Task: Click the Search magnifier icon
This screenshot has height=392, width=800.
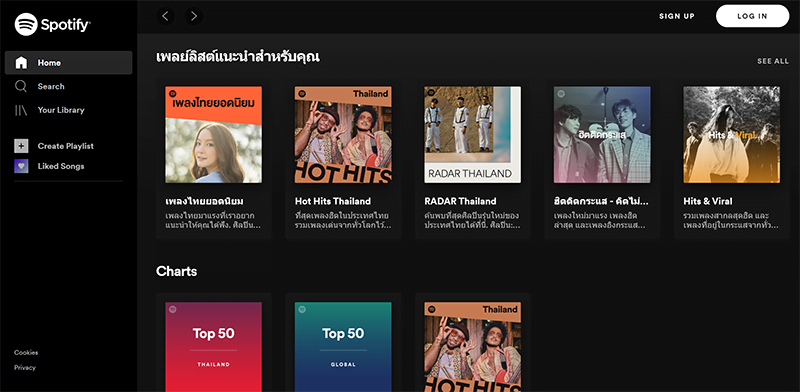Action: (x=21, y=86)
